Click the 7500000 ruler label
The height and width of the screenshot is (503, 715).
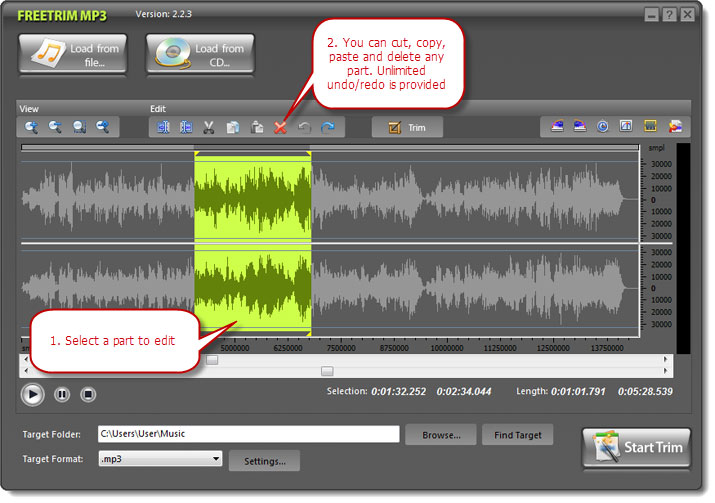[341, 348]
